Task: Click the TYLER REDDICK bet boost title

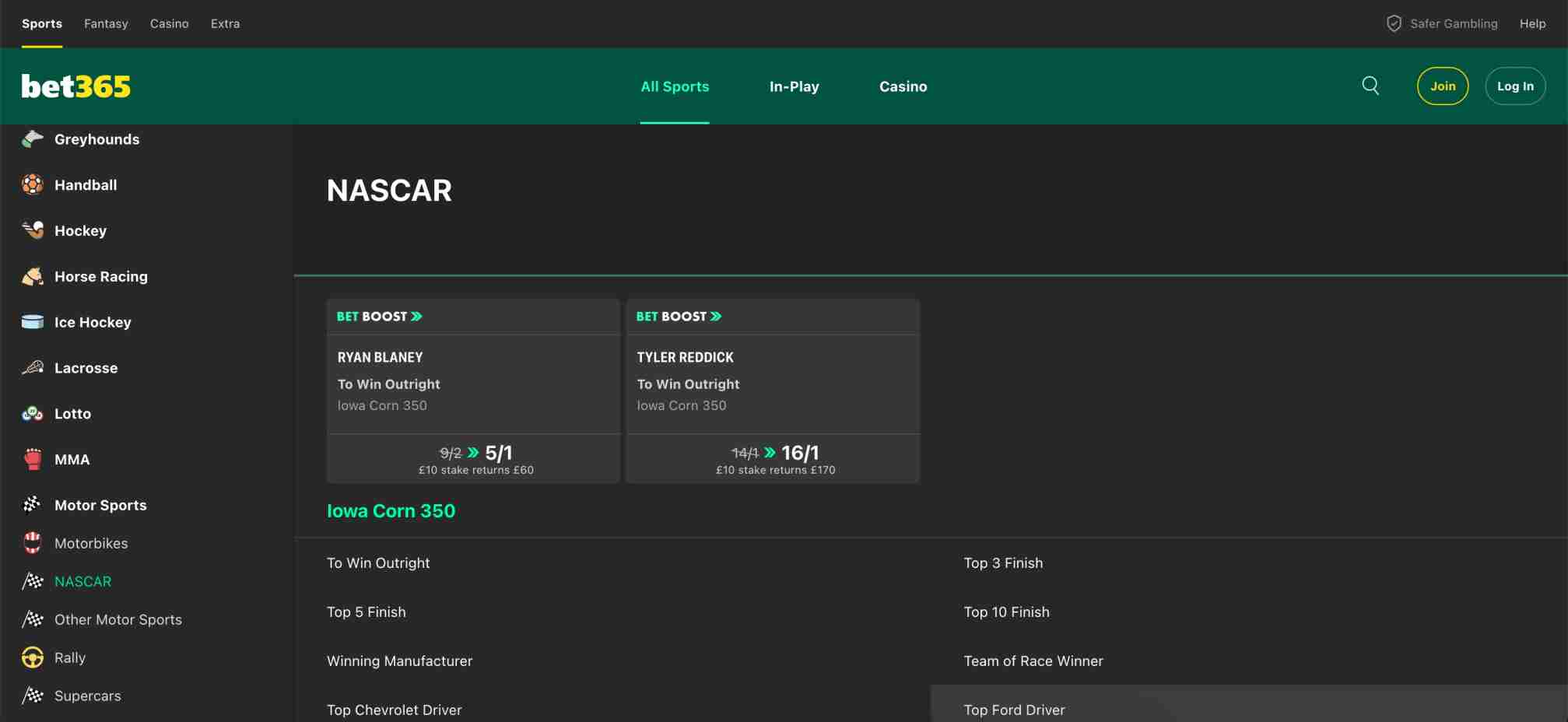Action: 686,357
